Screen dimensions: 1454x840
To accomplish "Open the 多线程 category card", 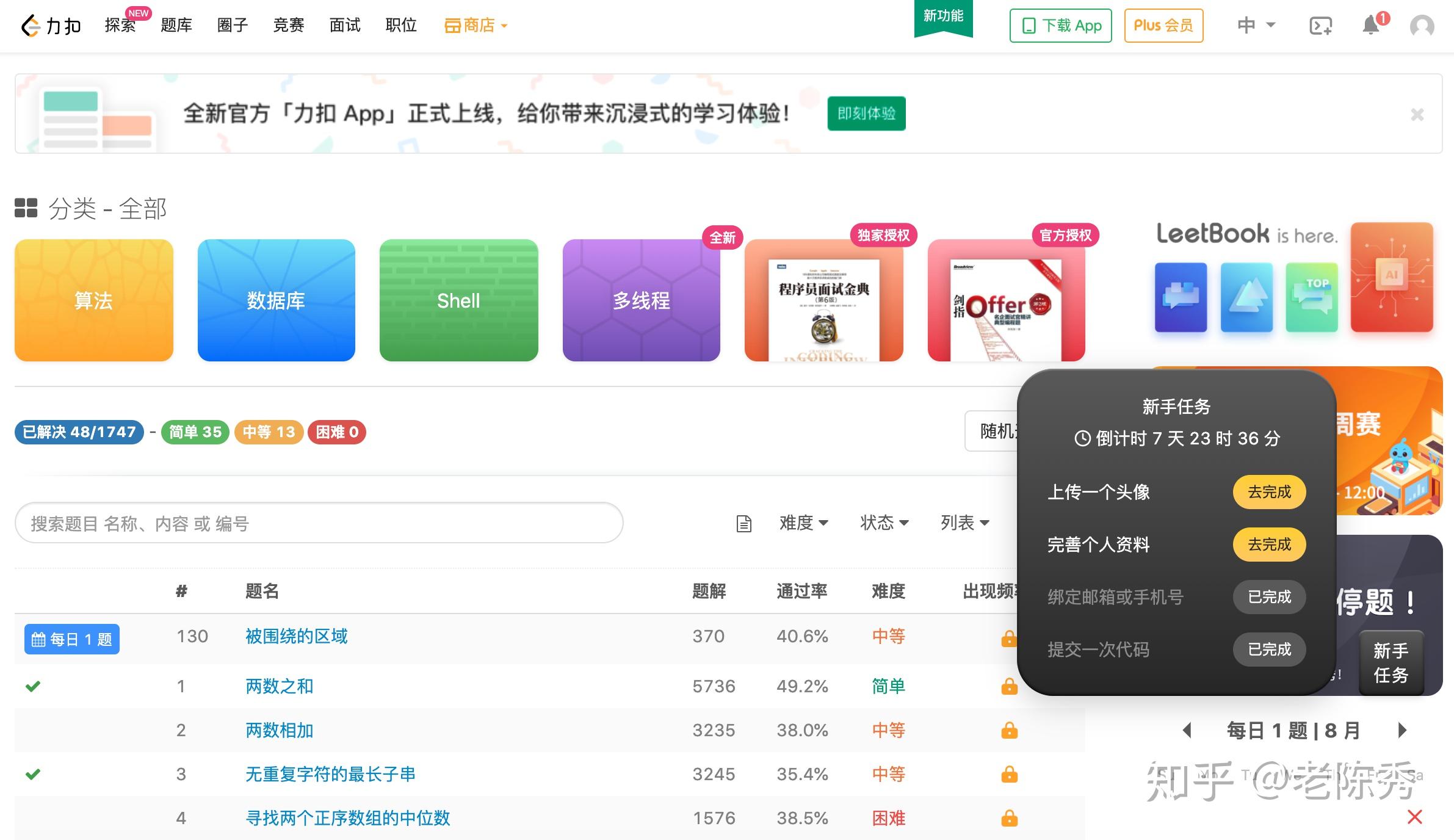I will click(x=642, y=300).
